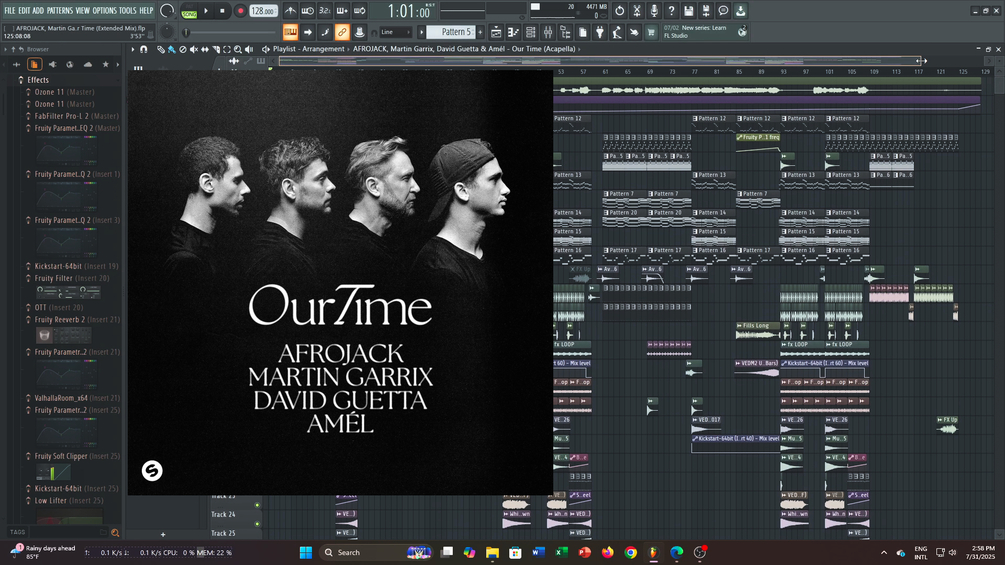
Task: Click the main time display 1:01:00
Action: click(x=409, y=11)
